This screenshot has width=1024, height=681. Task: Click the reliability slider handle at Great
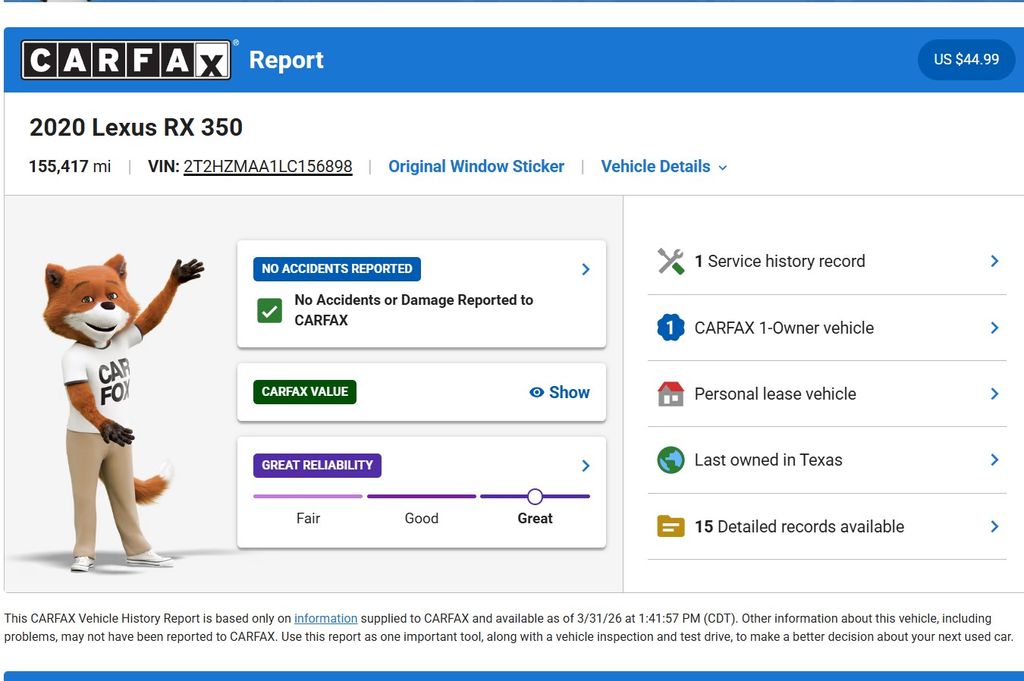(x=535, y=496)
